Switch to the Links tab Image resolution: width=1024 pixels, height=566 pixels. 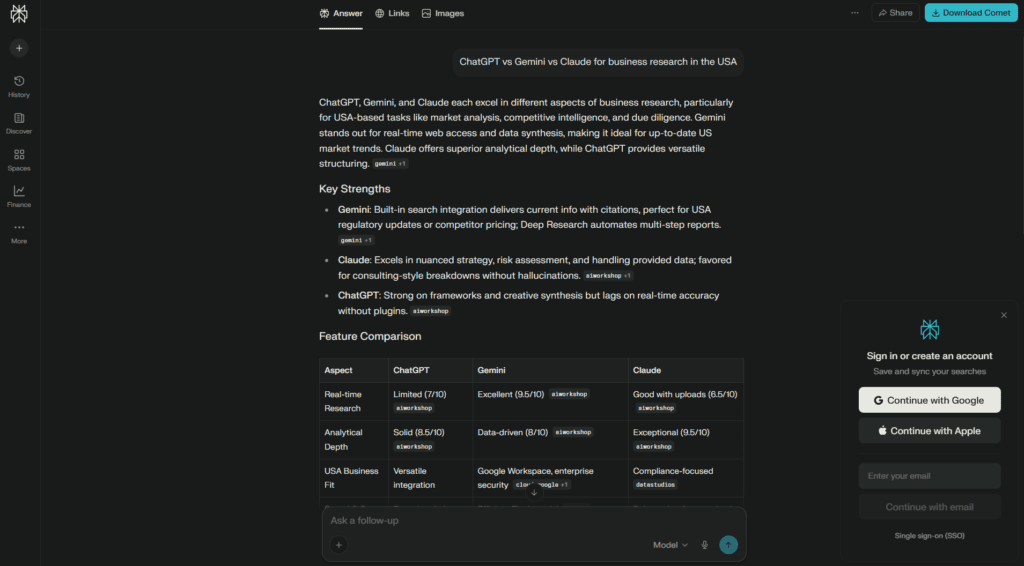tap(392, 13)
